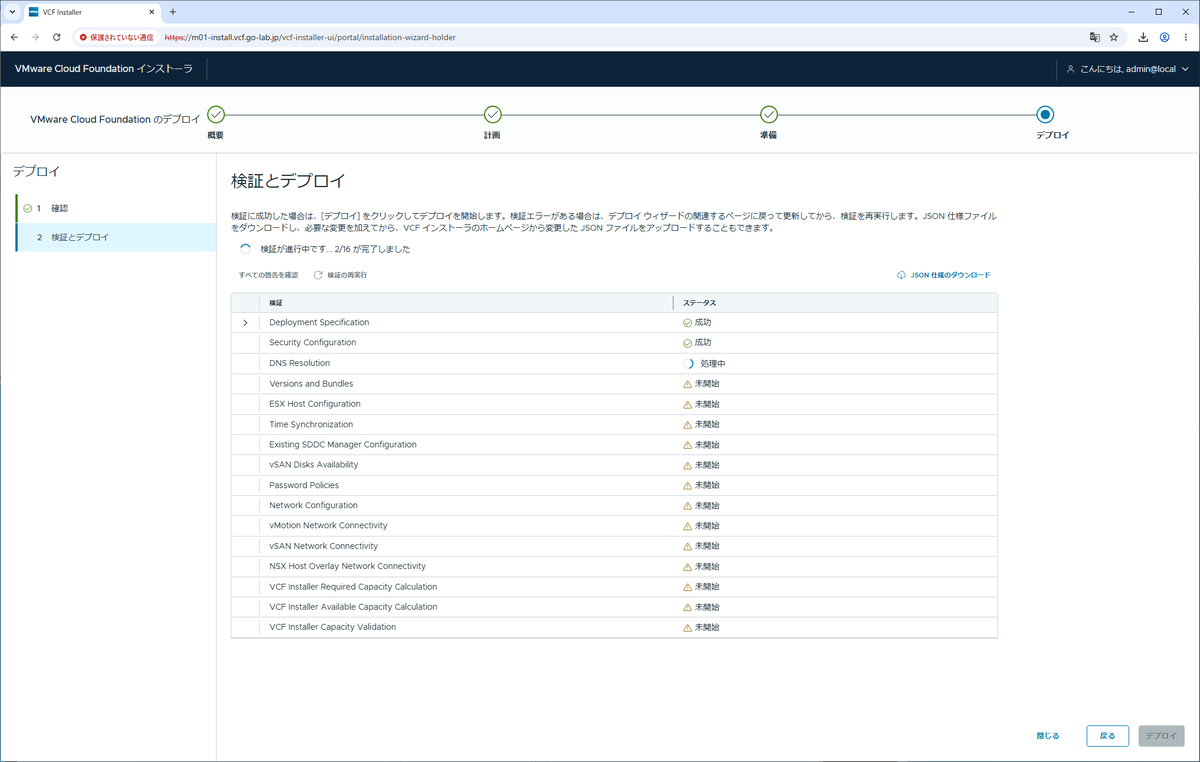
Task: Open the Chrome three-dot menu
Action: (1186, 37)
